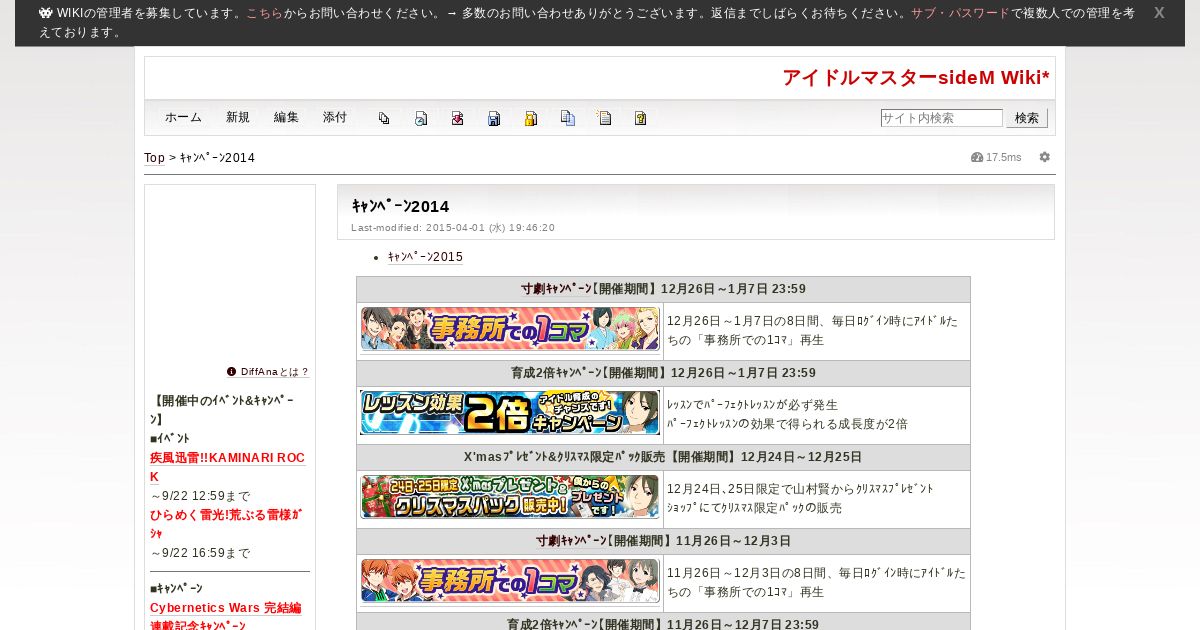Viewport: 1200px width, 630px height.
Task: Click the サイト内検索 search field
Action: pyautogui.click(x=942, y=118)
